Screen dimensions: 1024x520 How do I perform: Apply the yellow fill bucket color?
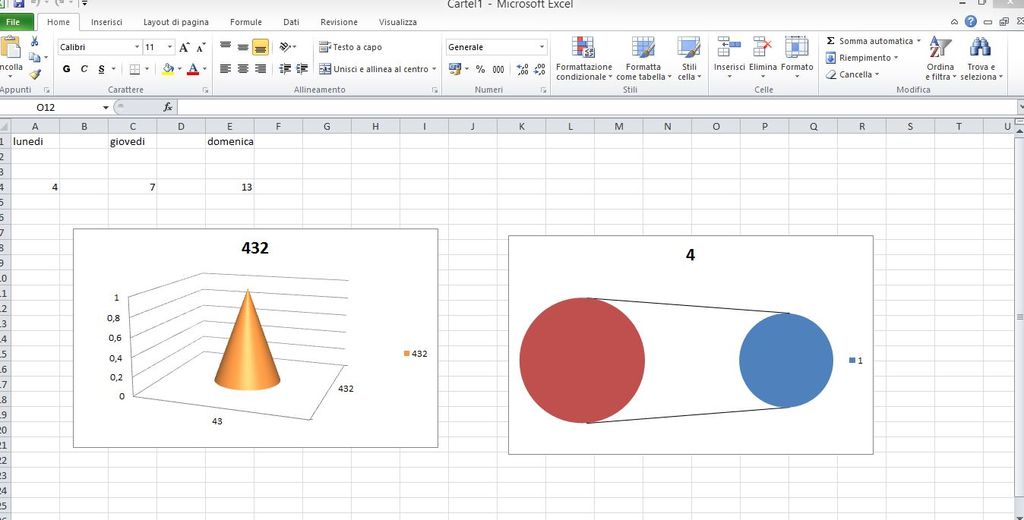pos(168,69)
